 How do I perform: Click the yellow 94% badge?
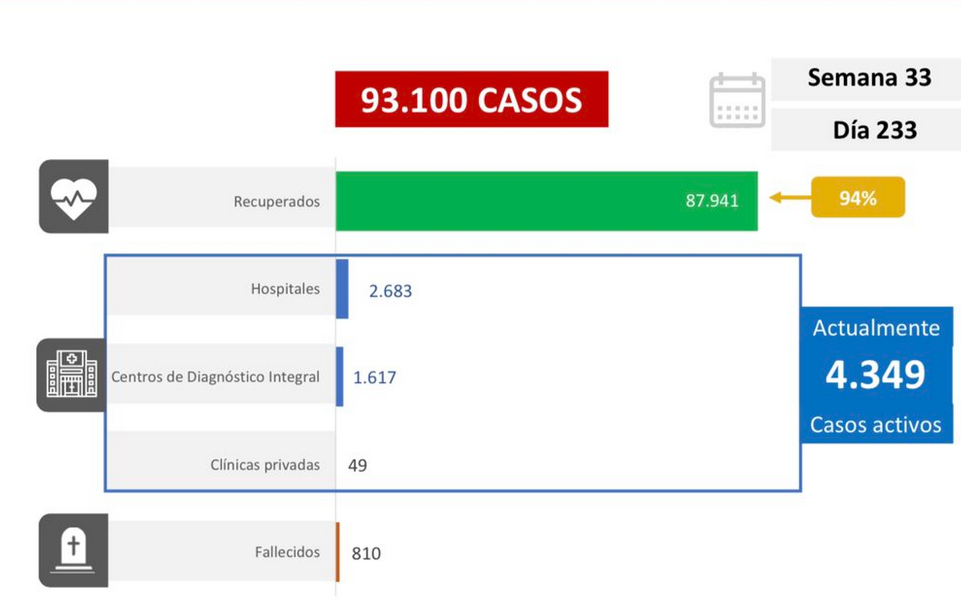(858, 197)
